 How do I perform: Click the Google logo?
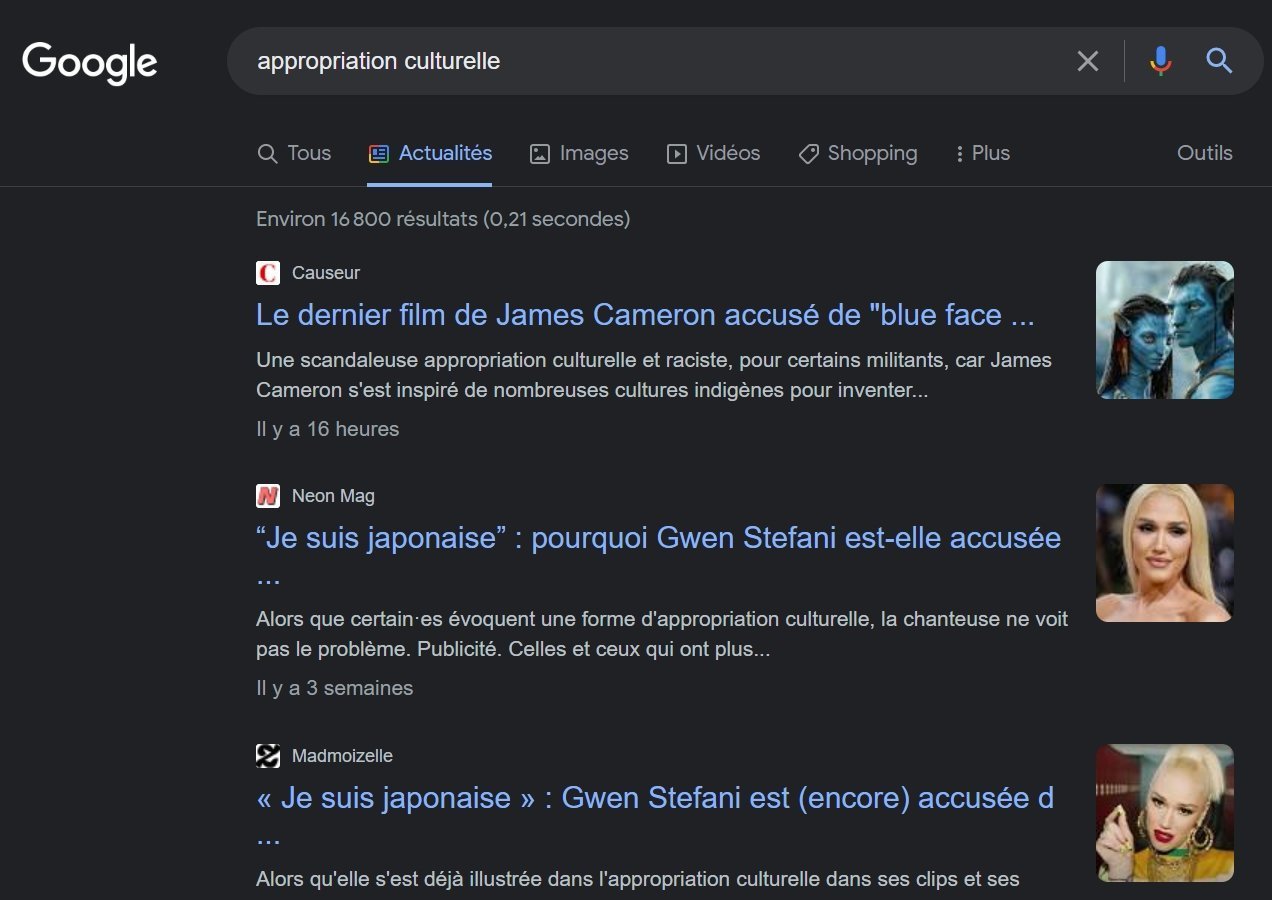click(x=89, y=62)
